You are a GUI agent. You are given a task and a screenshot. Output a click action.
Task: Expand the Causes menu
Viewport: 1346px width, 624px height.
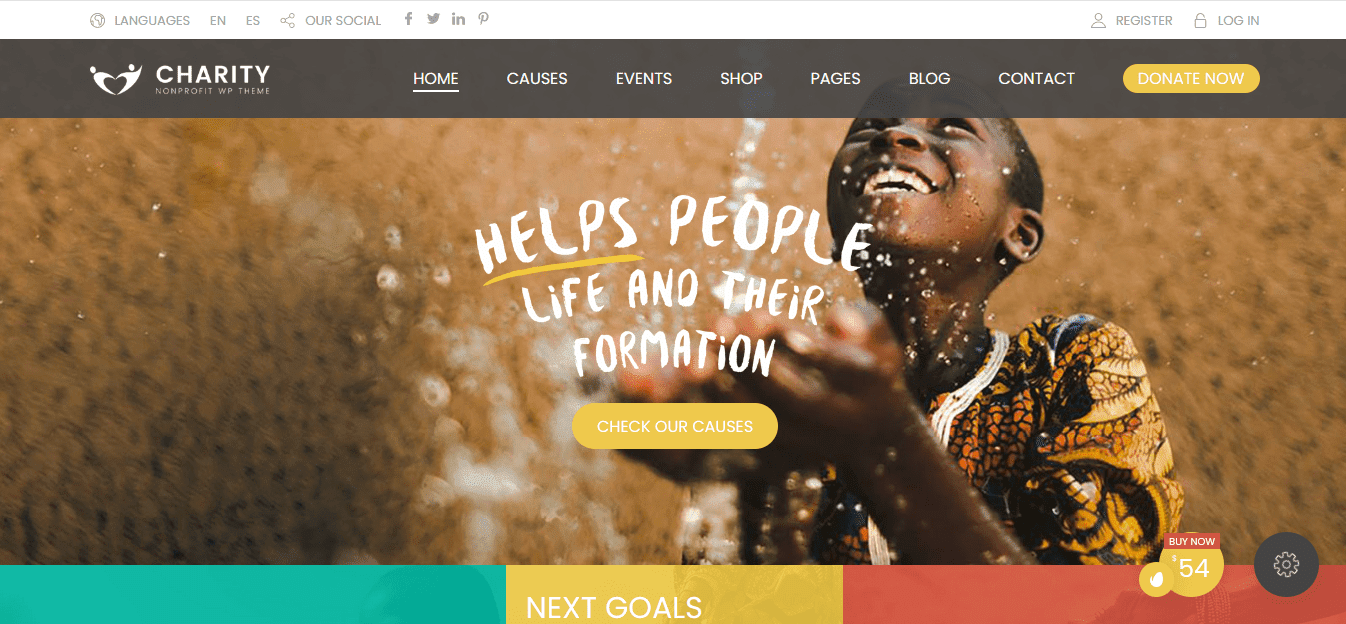(537, 78)
